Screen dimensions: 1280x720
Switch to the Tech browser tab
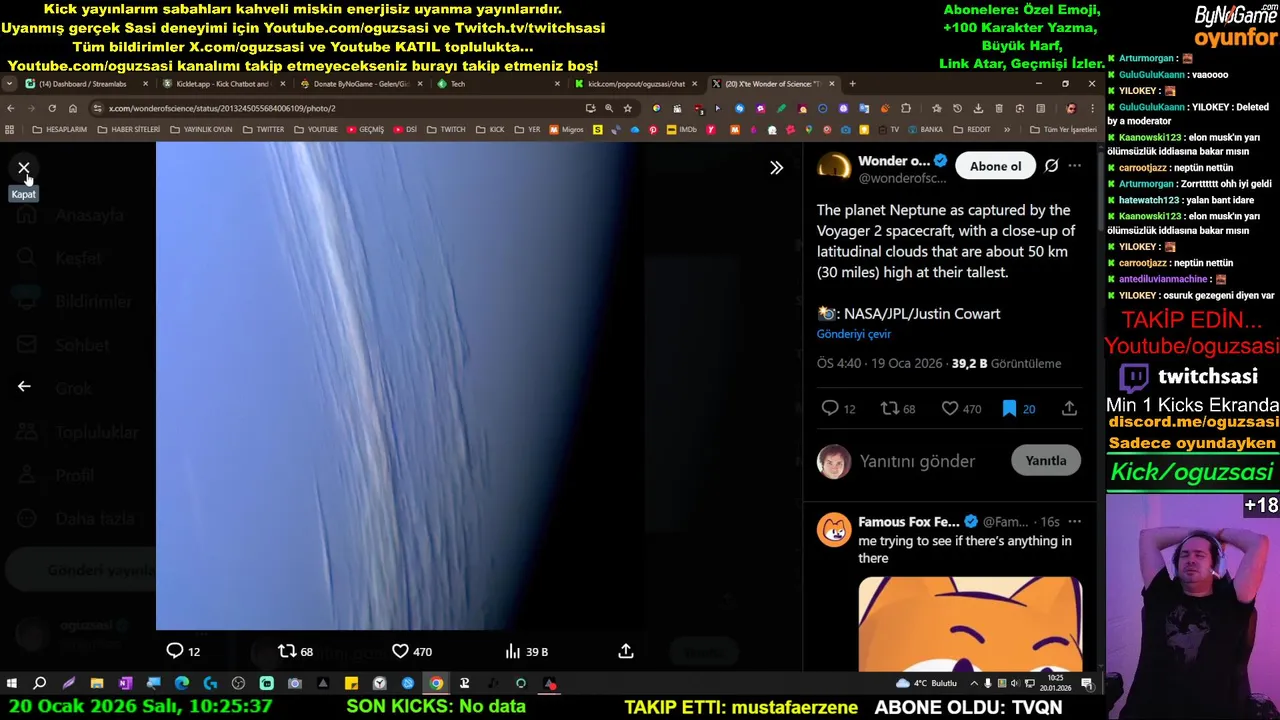tap(498, 84)
